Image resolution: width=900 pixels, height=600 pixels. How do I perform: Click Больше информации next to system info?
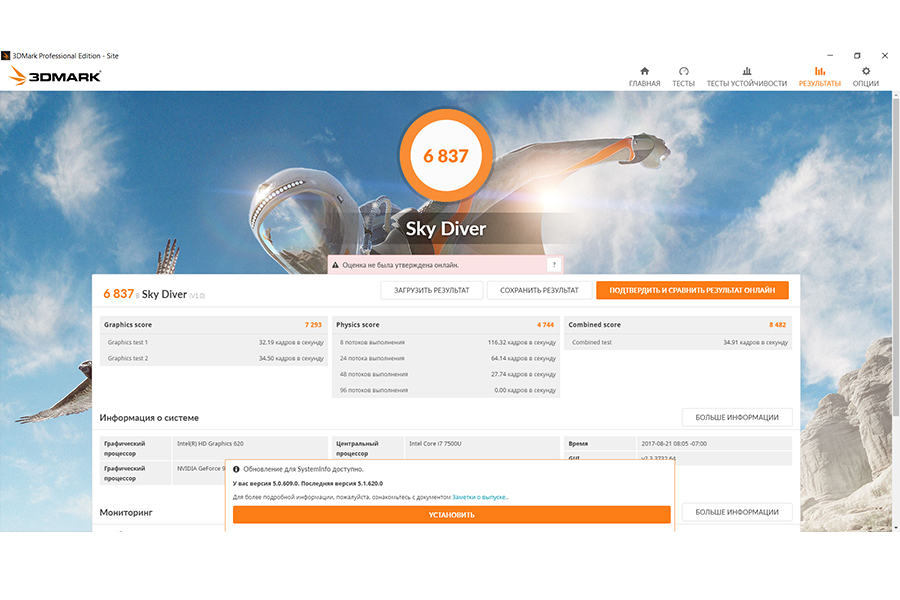(737, 417)
